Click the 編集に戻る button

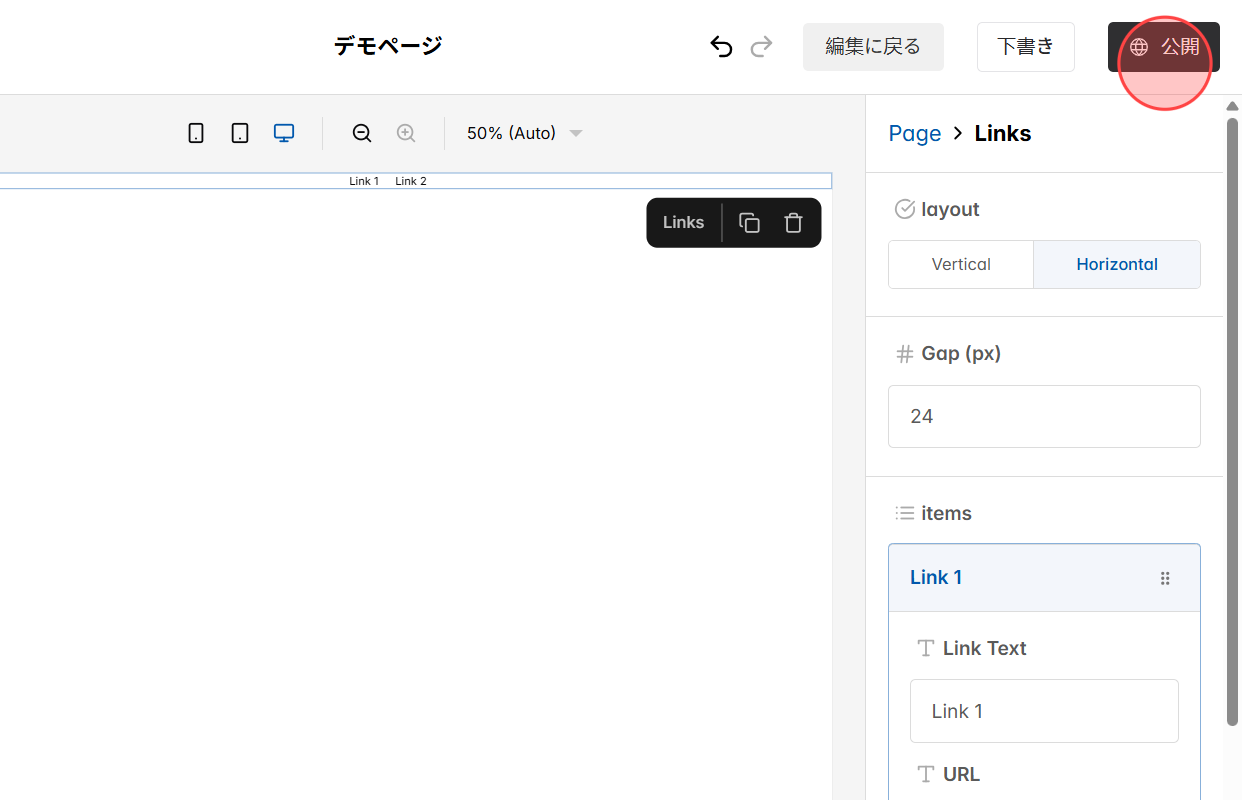(872, 46)
